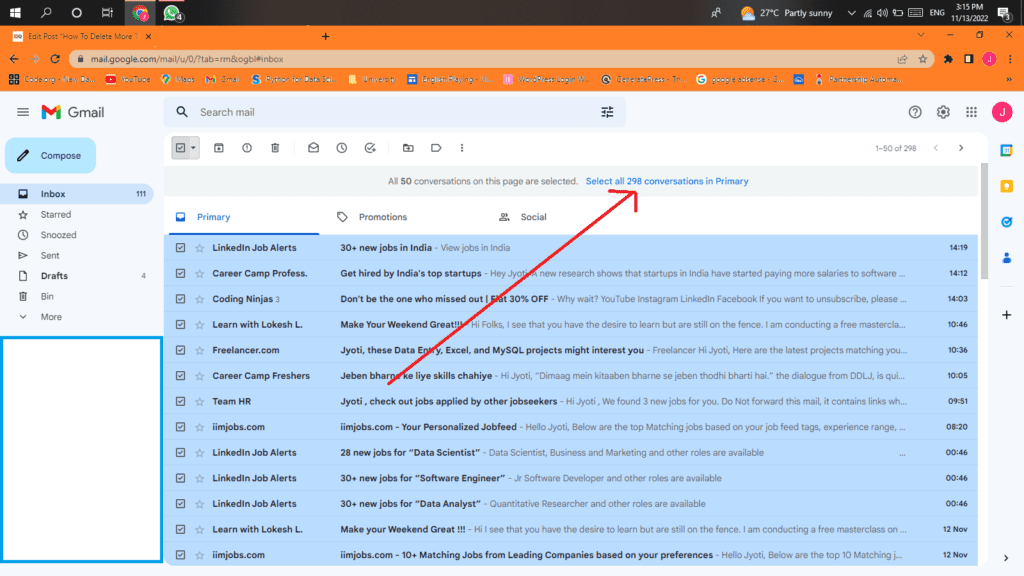Expand the system tray hidden icons
1024x576 pixels.
[851, 12]
